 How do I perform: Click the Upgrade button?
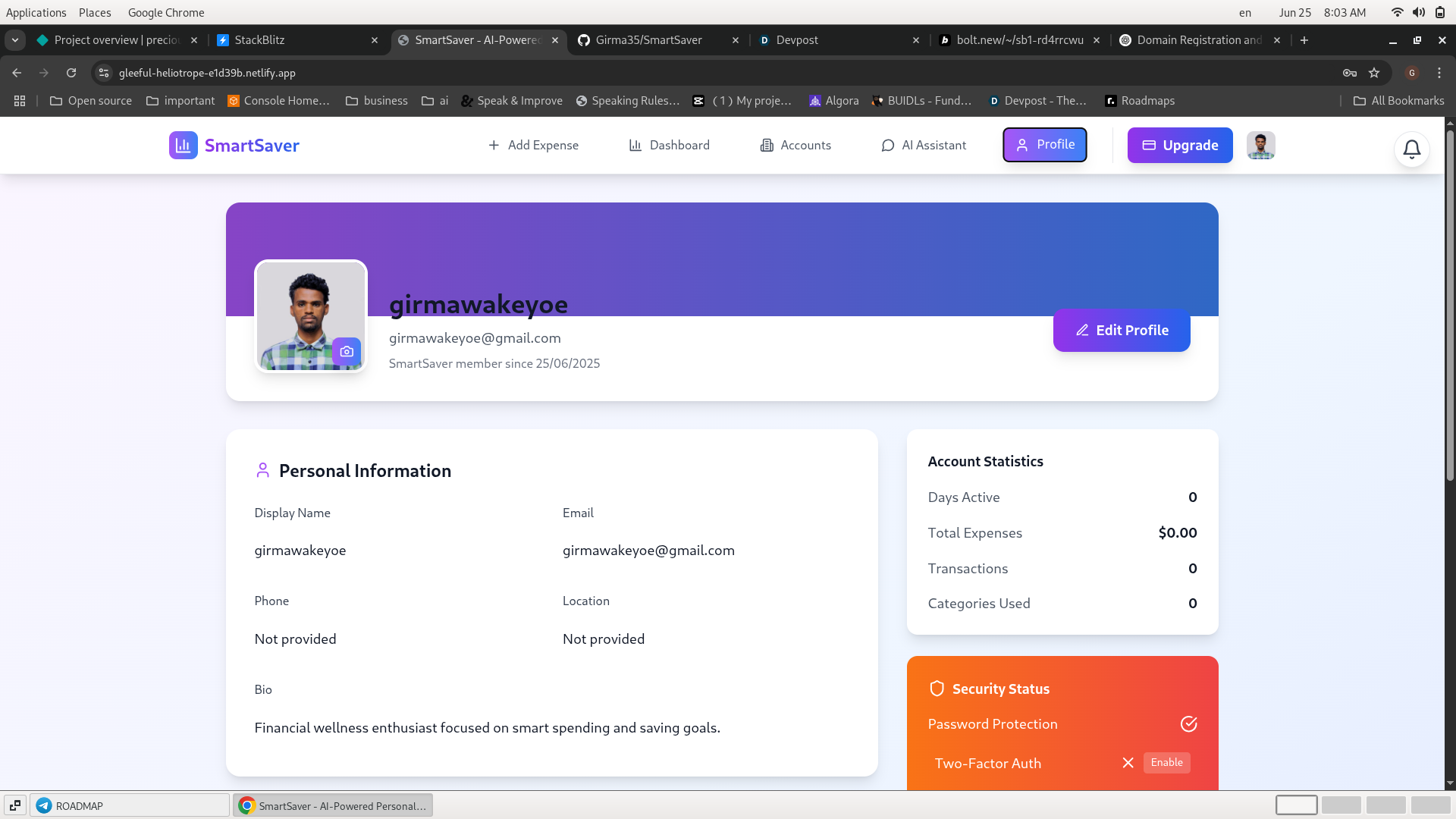pos(1179,145)
